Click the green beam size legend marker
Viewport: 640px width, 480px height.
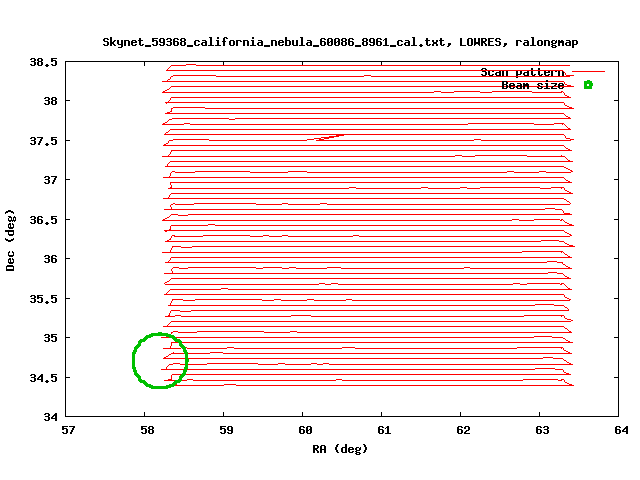pos(588,85)
